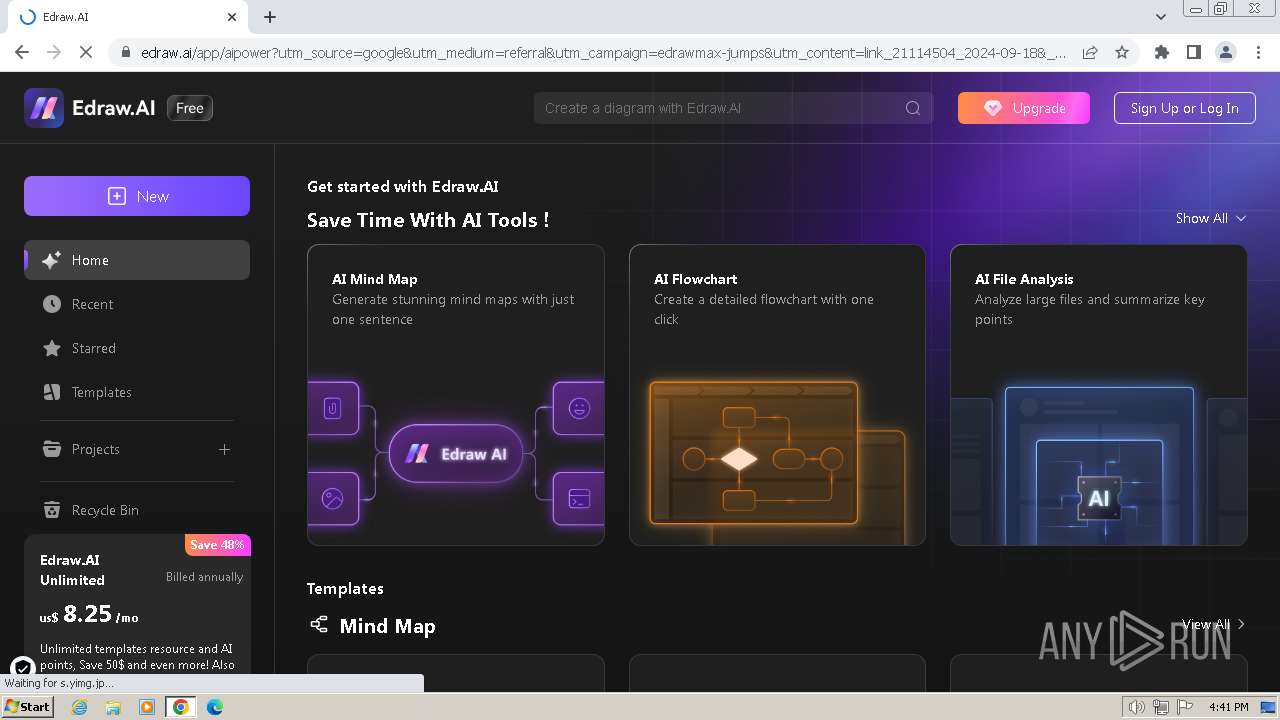1280x720 pixels.
Task: Click View All arrow for Mind Map
Action: click(x=1241, y=624)
